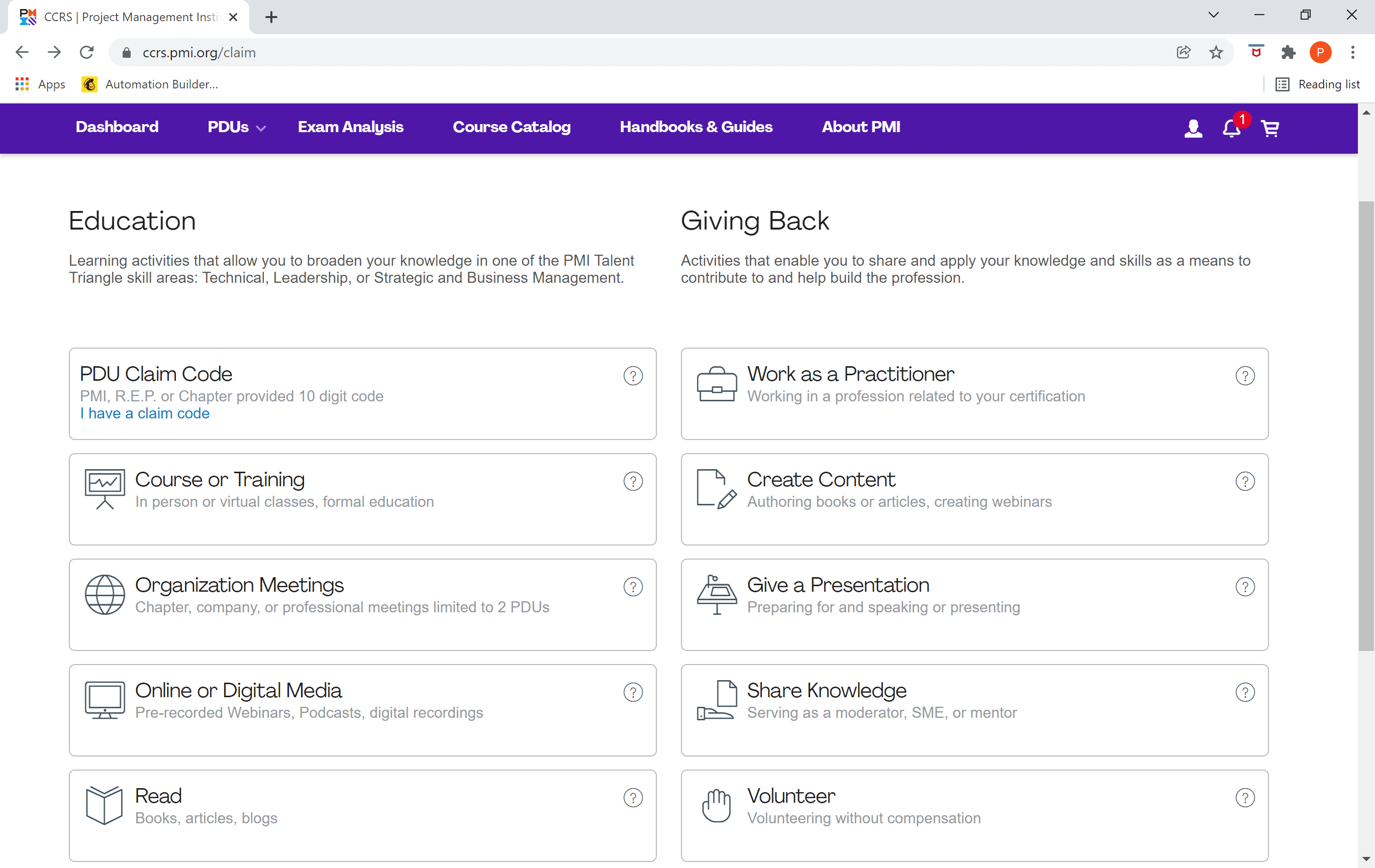The width and height of the screenshot is (1375, 868).
Task: Open Chrome profile avatar P
Action: point(1320,53)
